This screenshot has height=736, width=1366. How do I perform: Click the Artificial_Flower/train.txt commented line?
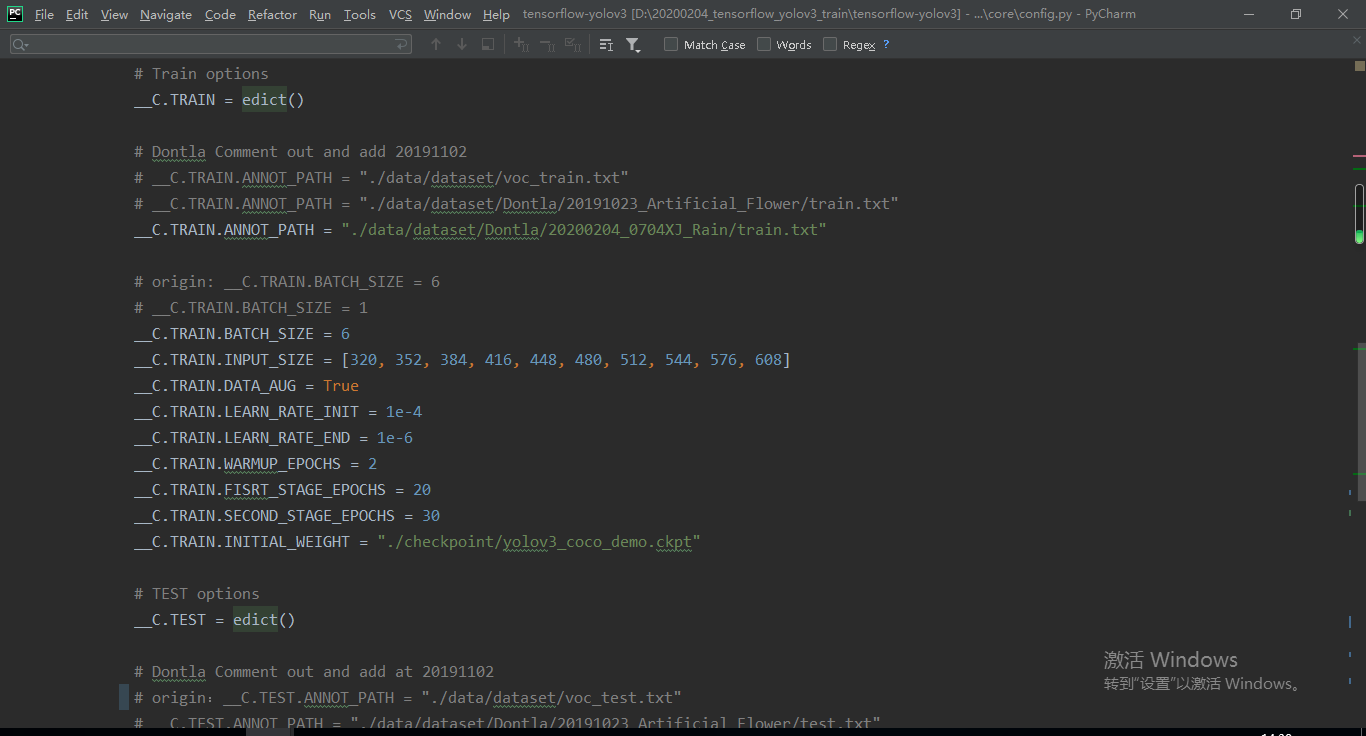516,204
